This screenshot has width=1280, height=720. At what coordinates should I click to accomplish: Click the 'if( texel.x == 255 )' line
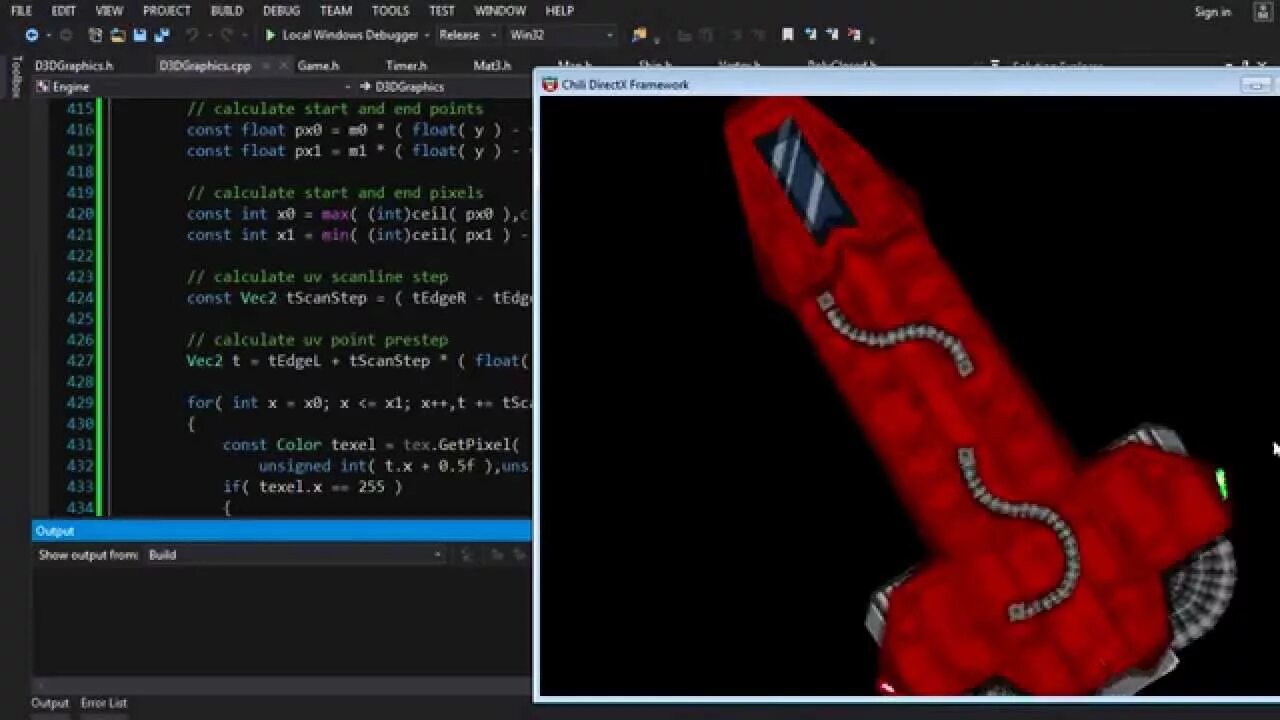(x=312, y=486)
